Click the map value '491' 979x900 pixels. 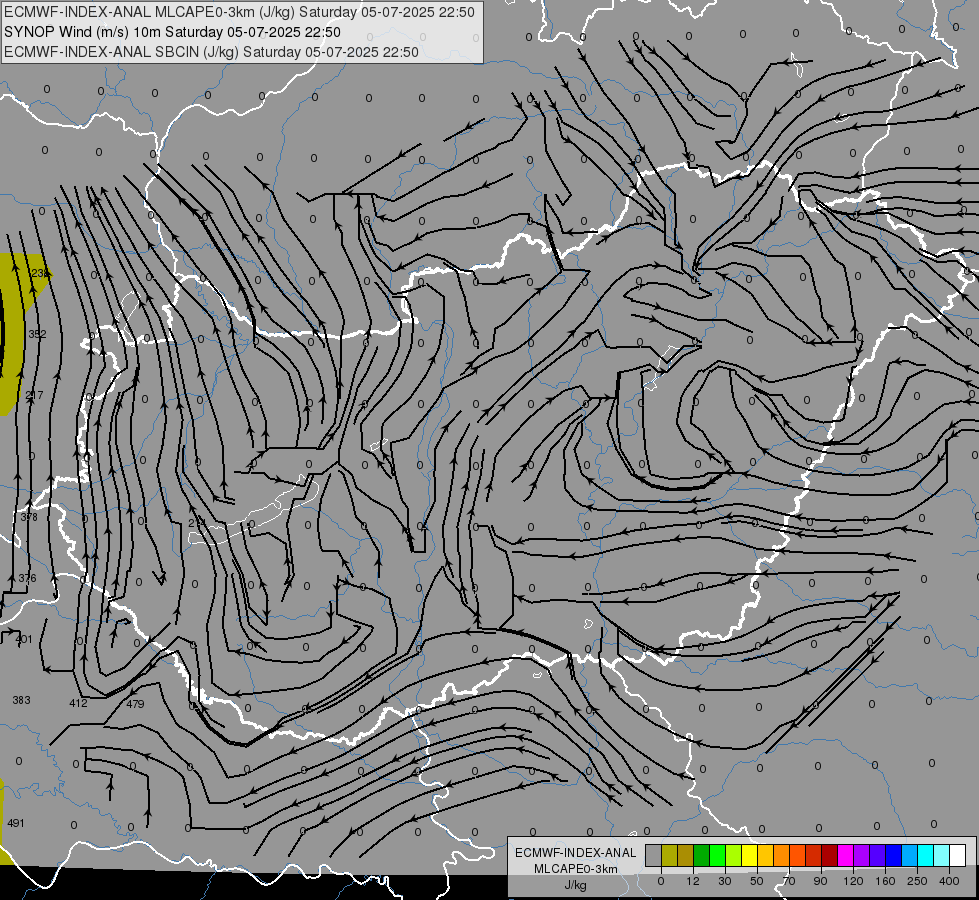16,823
